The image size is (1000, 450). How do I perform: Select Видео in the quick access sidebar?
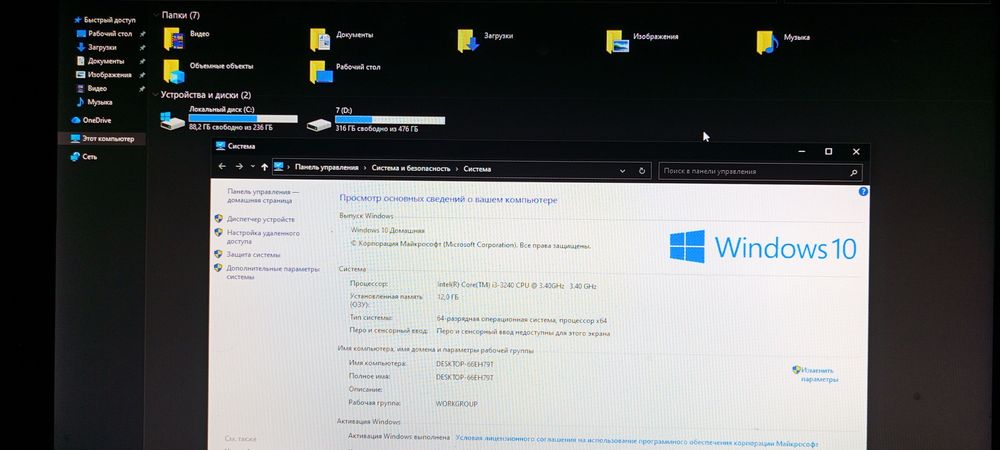pos(97,89)
